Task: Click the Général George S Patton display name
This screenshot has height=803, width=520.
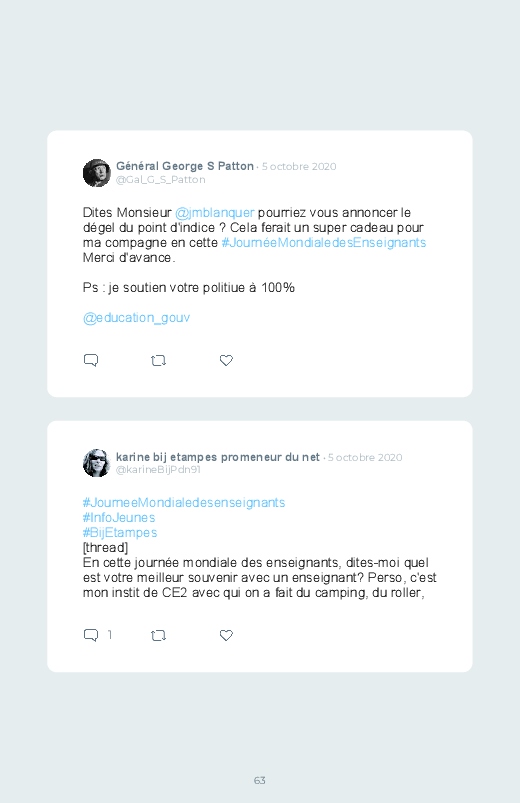Action: pyautogui.click(x=185, y=166)
